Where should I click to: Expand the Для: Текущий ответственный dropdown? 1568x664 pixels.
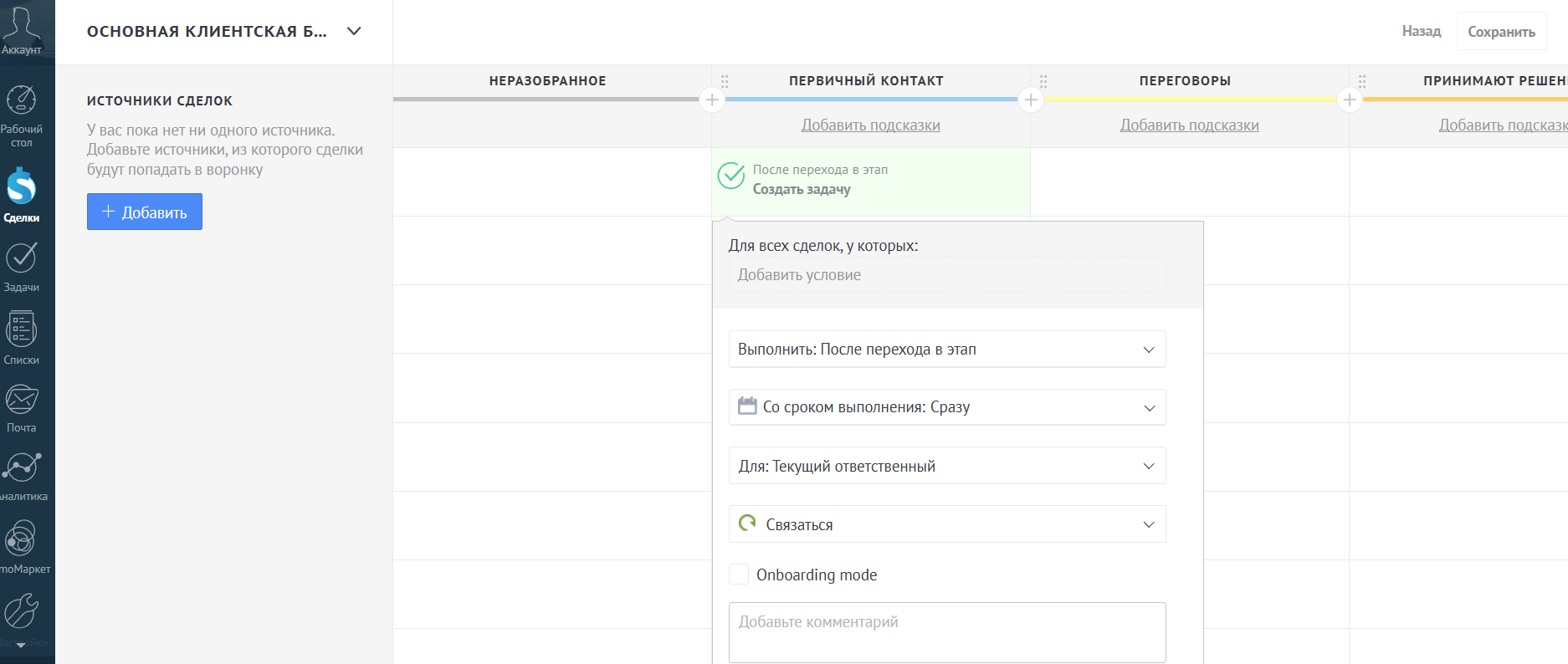946,466
